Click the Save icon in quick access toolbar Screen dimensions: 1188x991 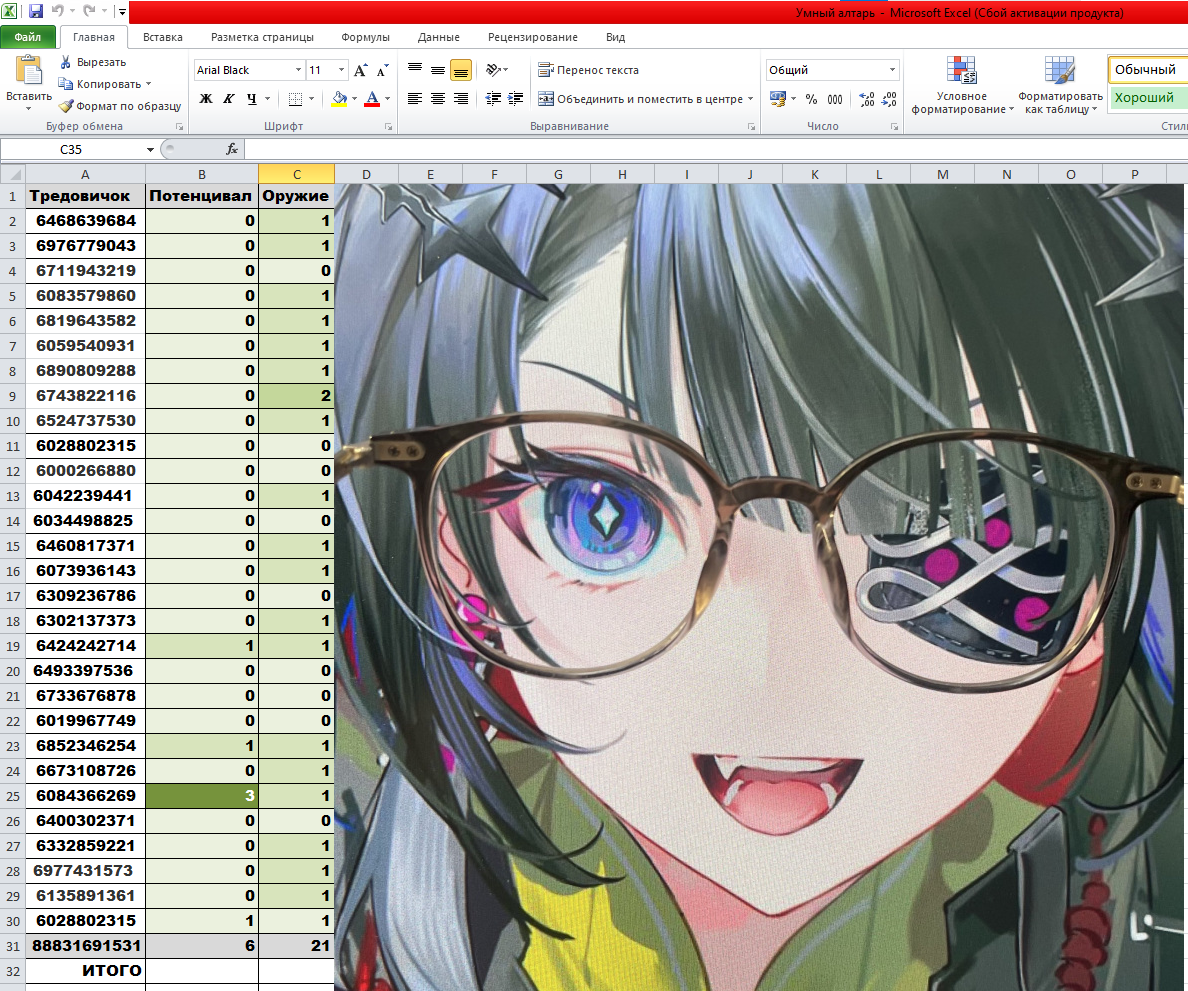(x=36, y=11)
